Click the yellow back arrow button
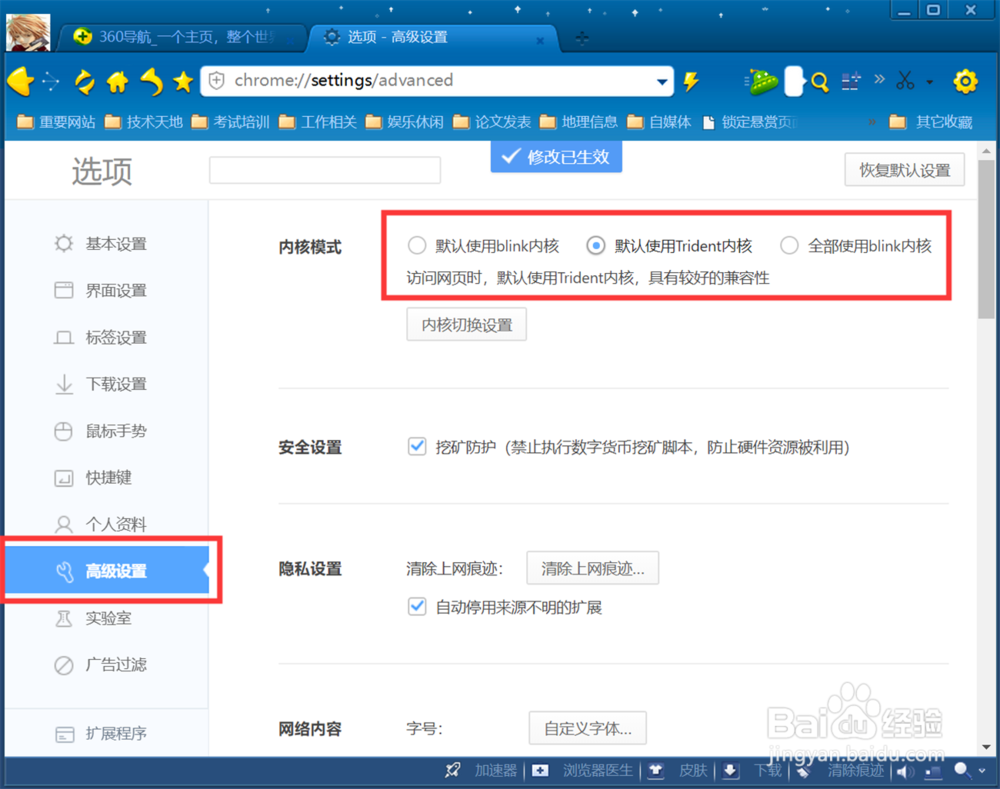The height and width of the screenshot is (789, 1000). point(20,81)
